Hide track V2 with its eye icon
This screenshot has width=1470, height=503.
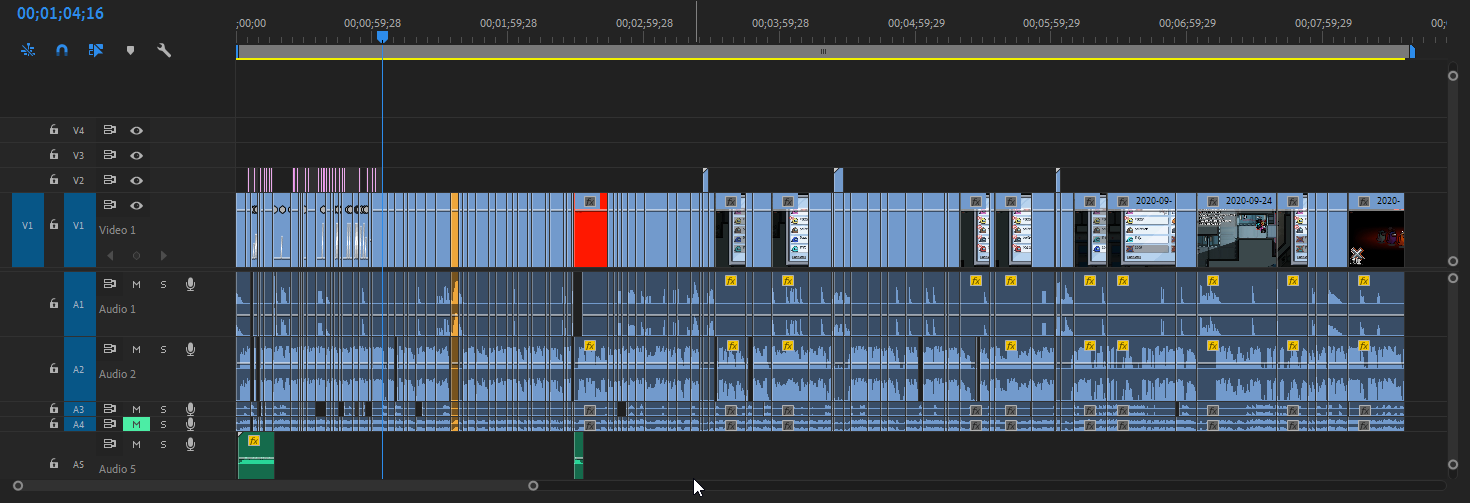136,180
